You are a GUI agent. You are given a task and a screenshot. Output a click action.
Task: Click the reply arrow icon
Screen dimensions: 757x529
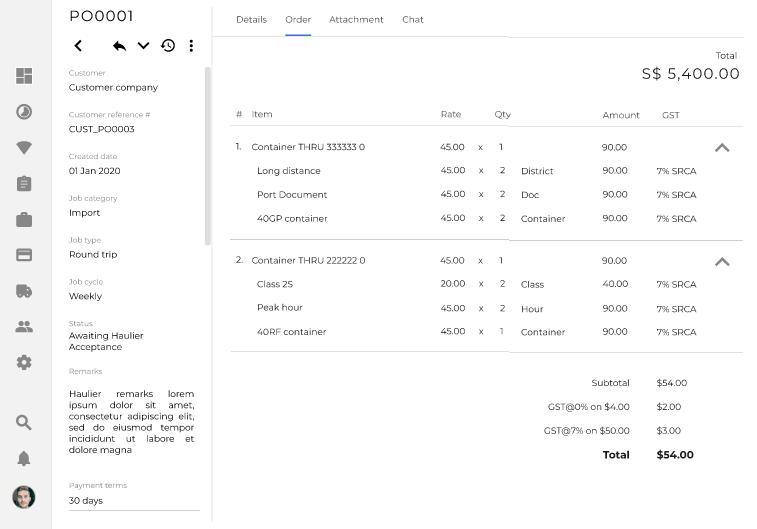(119, 46)
